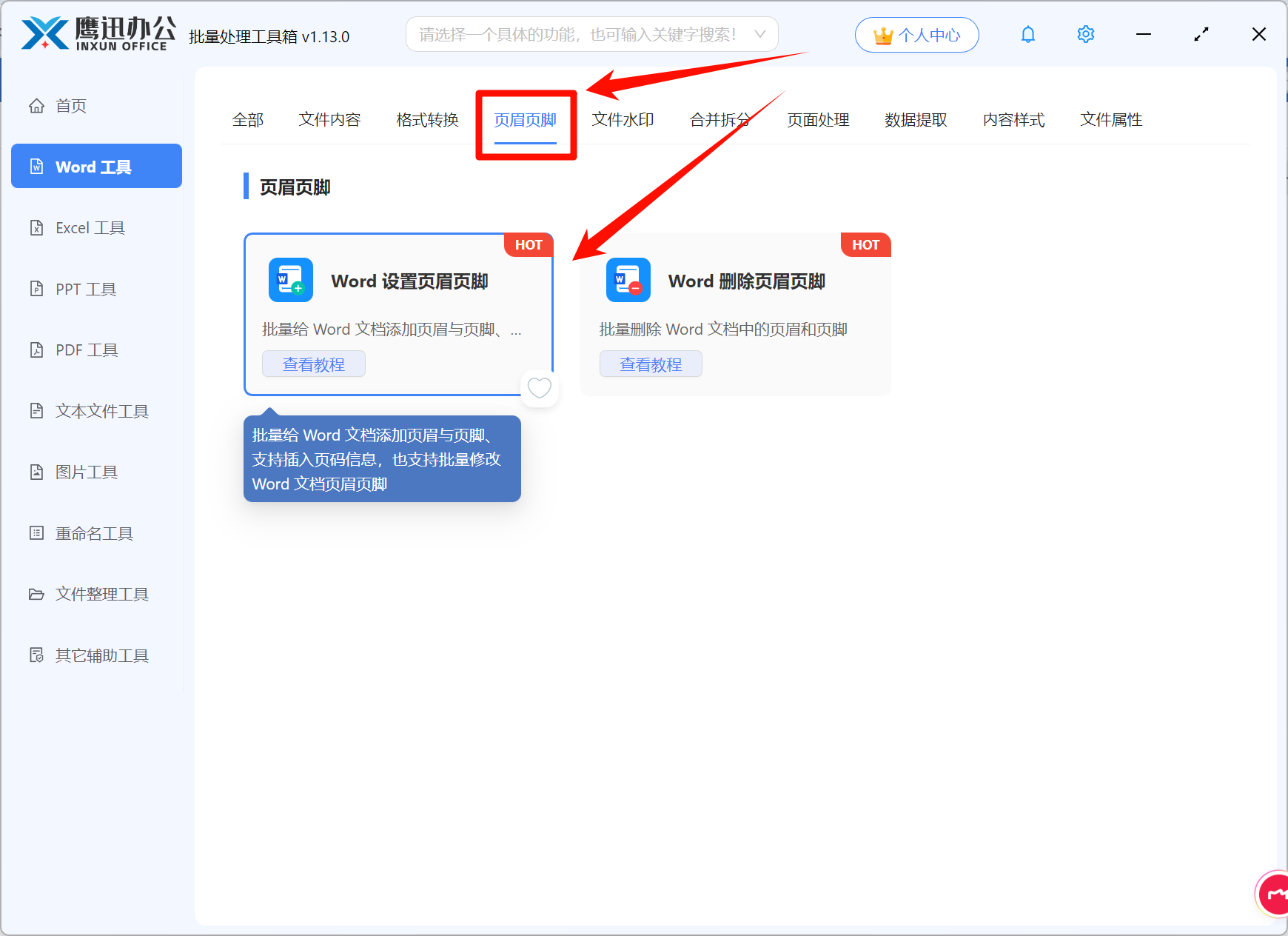Select the 重命名工具 rename tools
Viewport: 1288px width, 936px height.
coord(94,532)
